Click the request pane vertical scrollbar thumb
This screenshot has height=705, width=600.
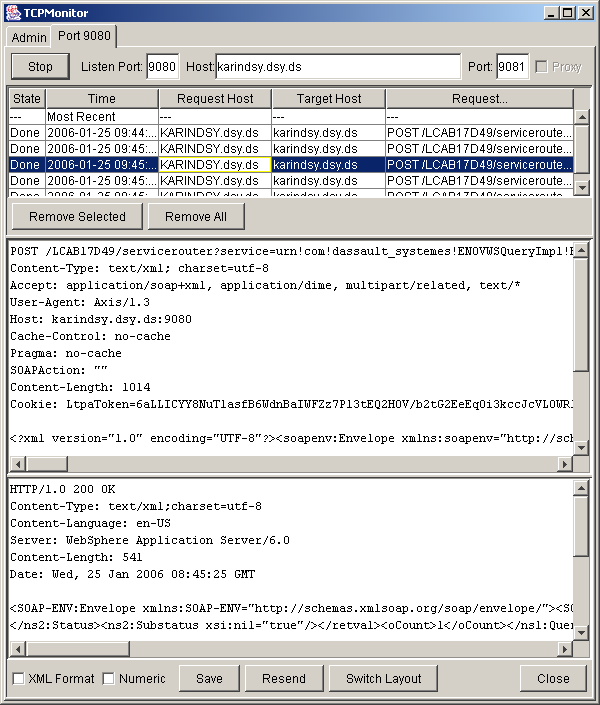(581, 315)
